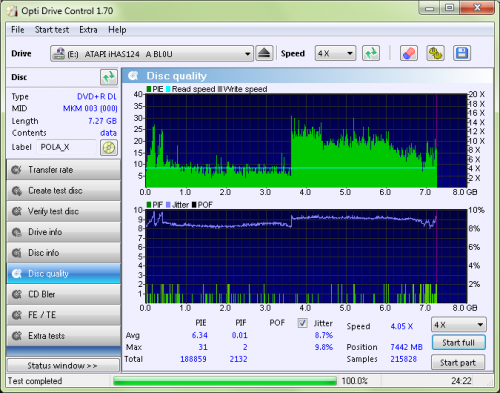Select CD Bler in the sidebar

(64, 294)
